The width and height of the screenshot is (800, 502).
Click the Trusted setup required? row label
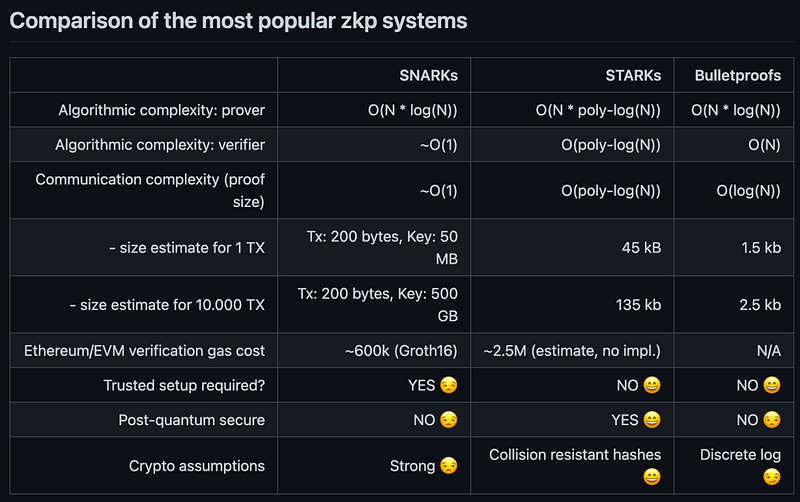(x=184, y=386)
